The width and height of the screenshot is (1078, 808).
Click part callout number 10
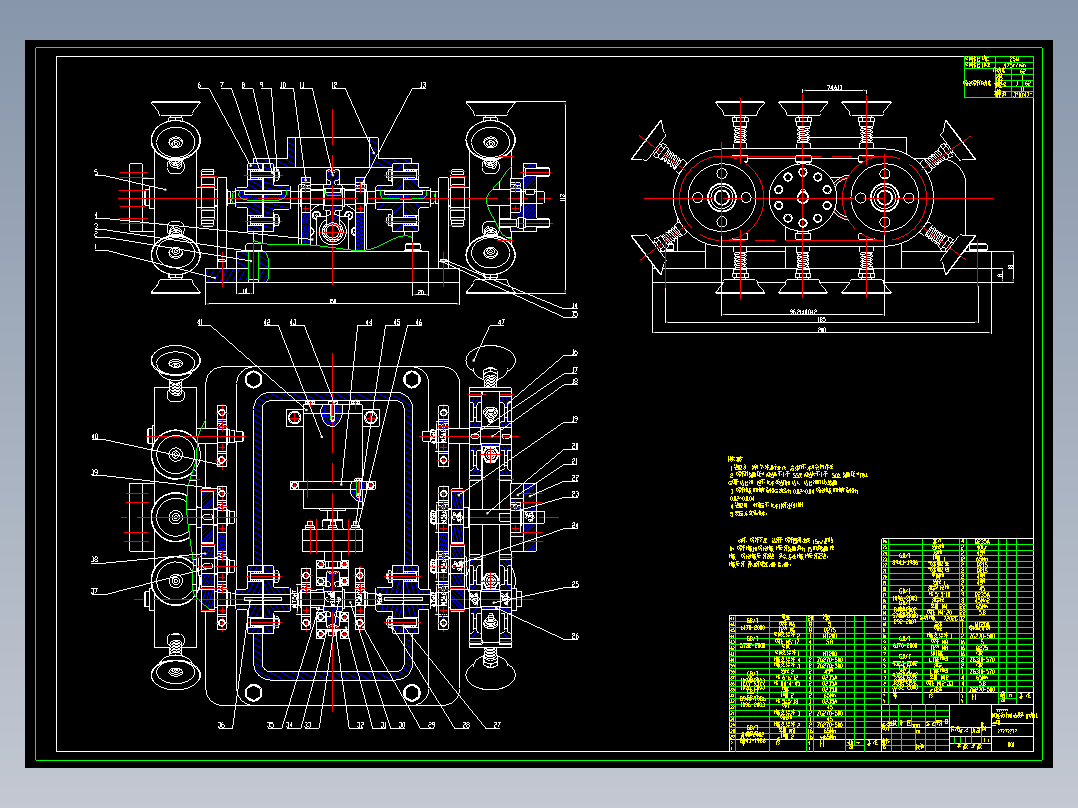tap(283, 85)
